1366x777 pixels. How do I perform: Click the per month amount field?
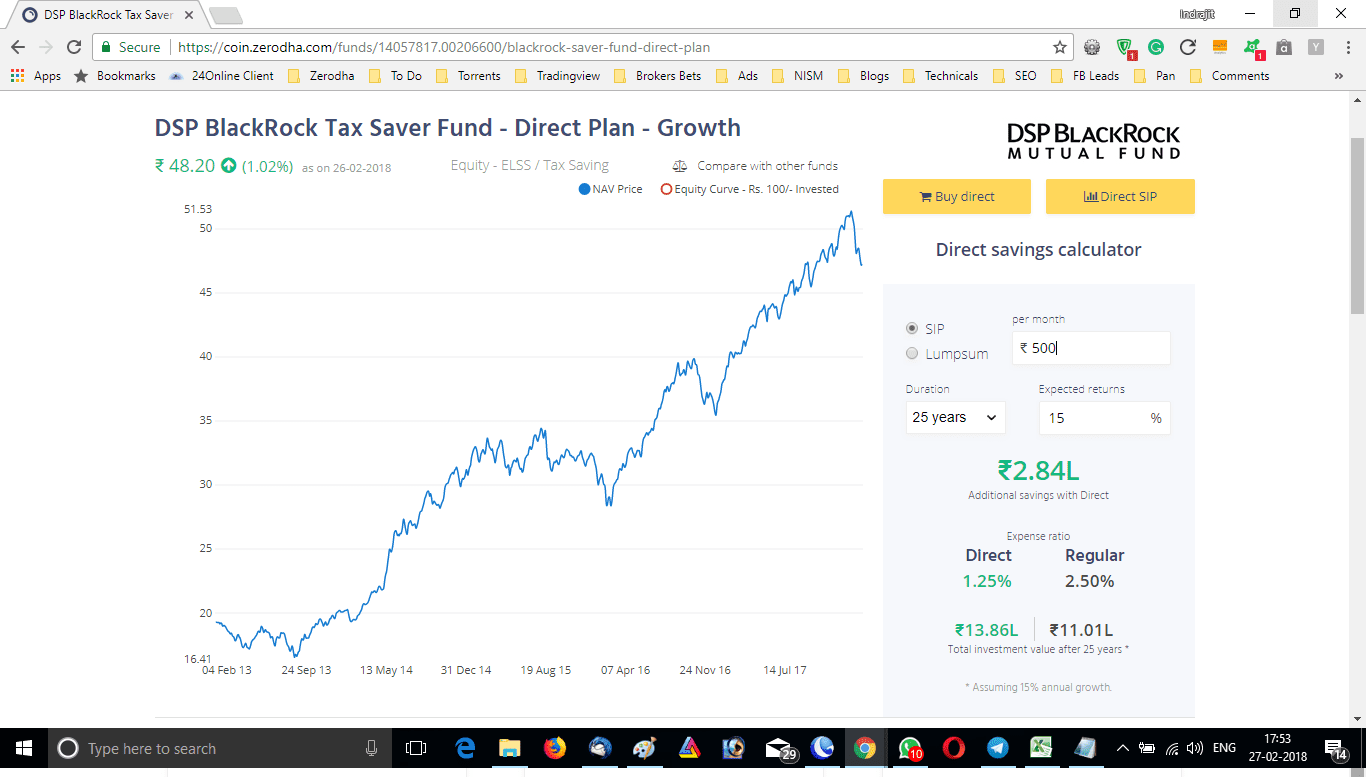coord(1091,348)
